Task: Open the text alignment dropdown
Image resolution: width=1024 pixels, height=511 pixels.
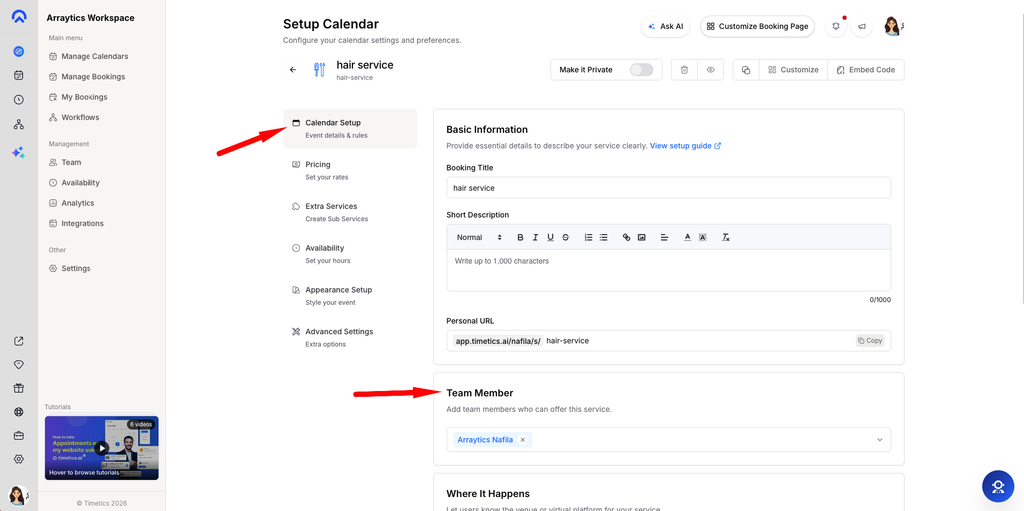Action: click(664, 237)
